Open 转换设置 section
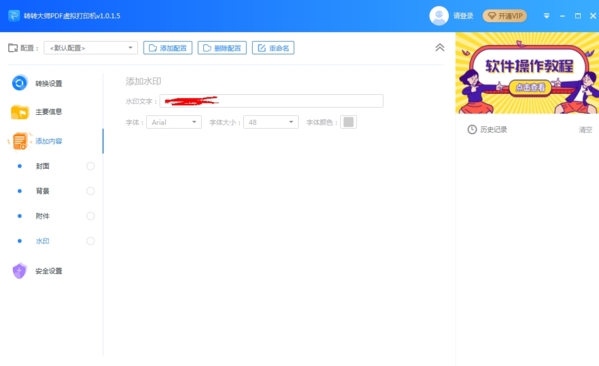Image resolution: width=599 pixels, height=366 pixels. [49, 84]
